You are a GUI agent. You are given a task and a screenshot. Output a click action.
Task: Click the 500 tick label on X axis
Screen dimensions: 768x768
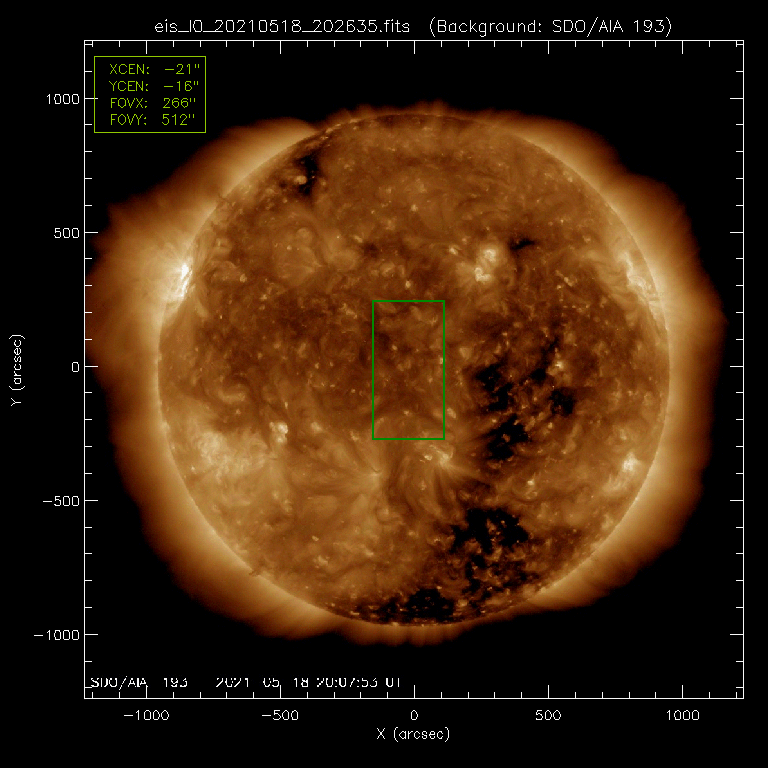point(547,717)
